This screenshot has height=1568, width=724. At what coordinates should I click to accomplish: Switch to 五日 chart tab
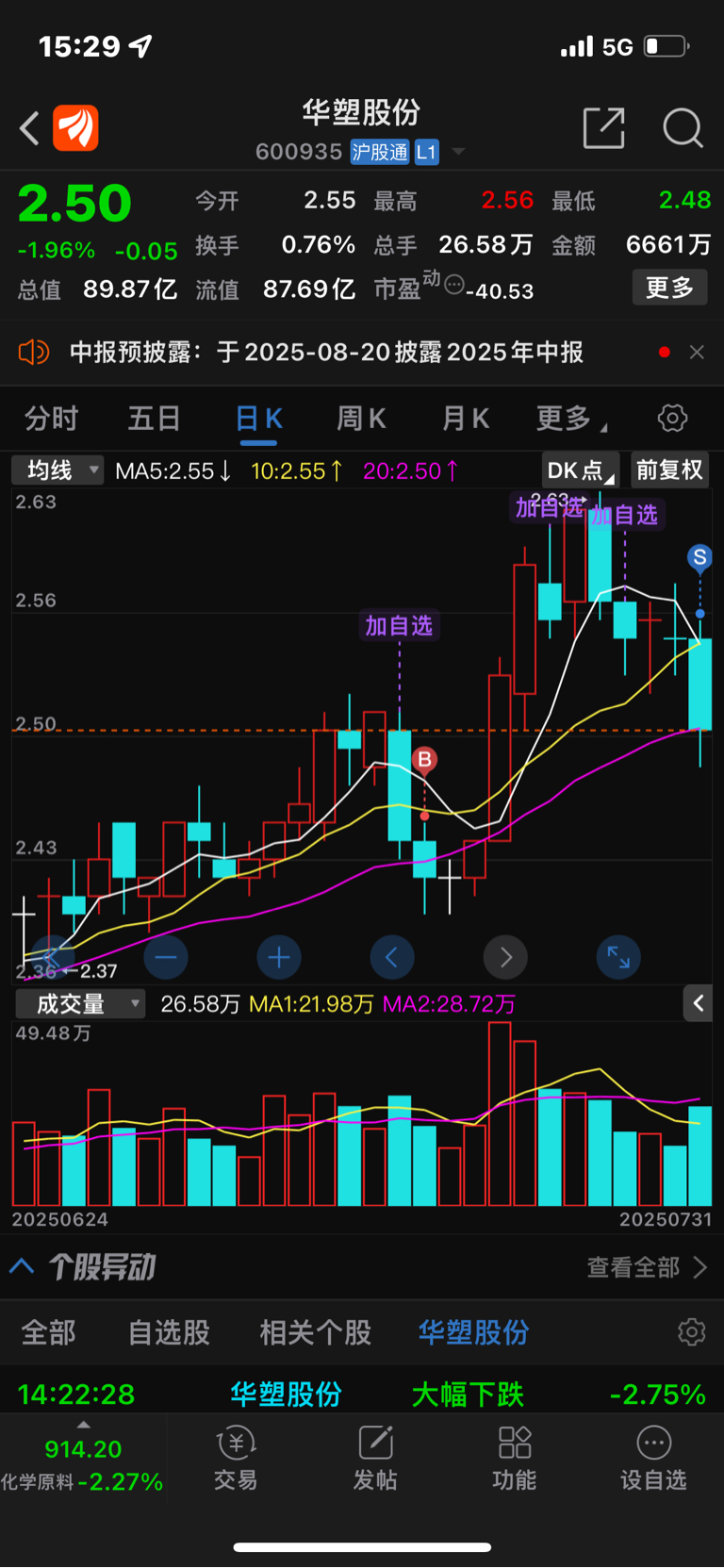point(154,418)
